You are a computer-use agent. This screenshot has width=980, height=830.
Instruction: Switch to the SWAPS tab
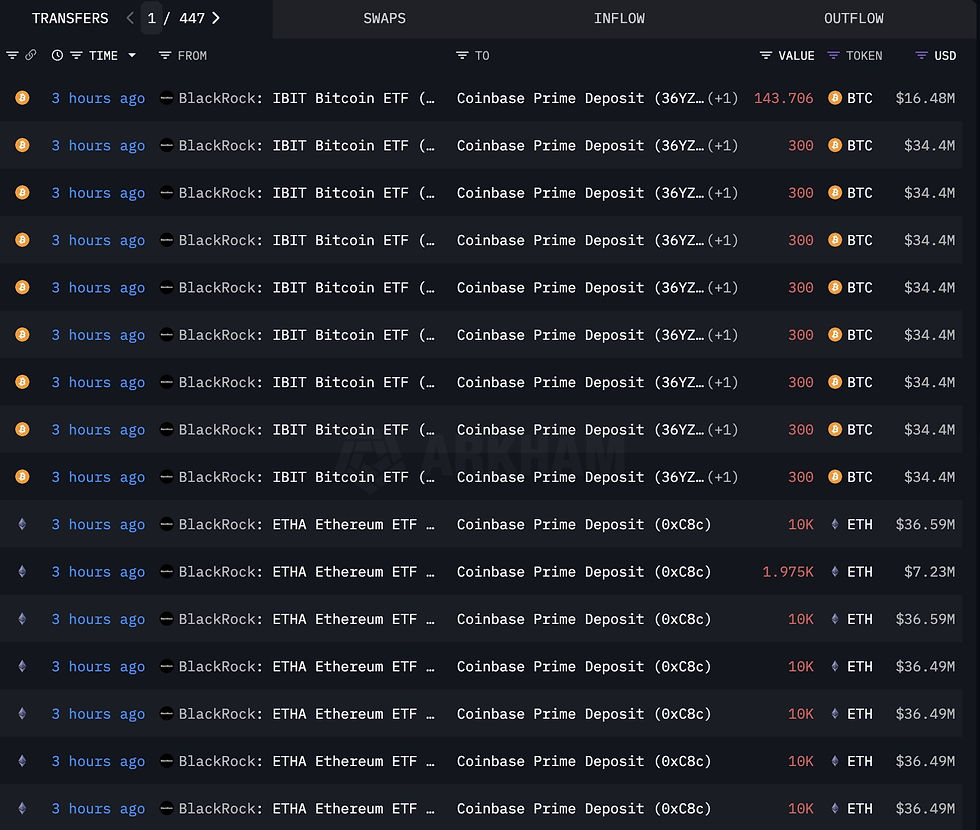point(384,18)
